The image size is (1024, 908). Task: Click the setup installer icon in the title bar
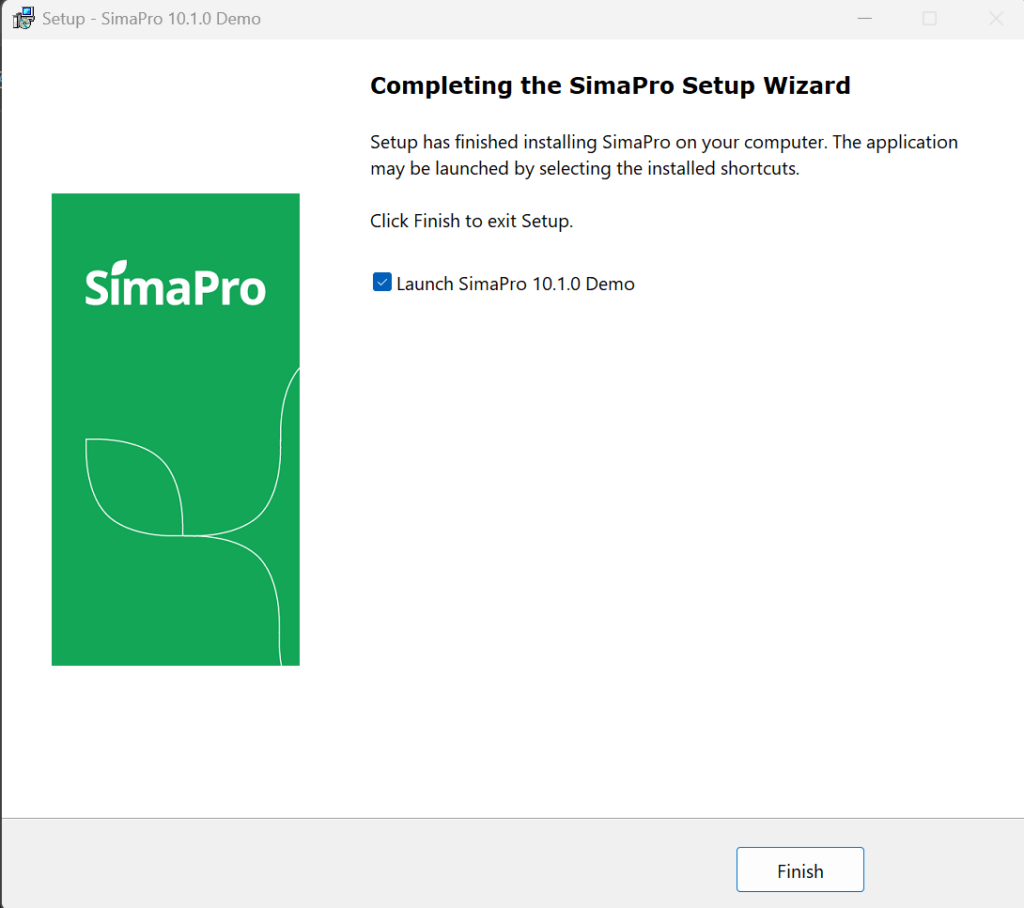point(24,18)
